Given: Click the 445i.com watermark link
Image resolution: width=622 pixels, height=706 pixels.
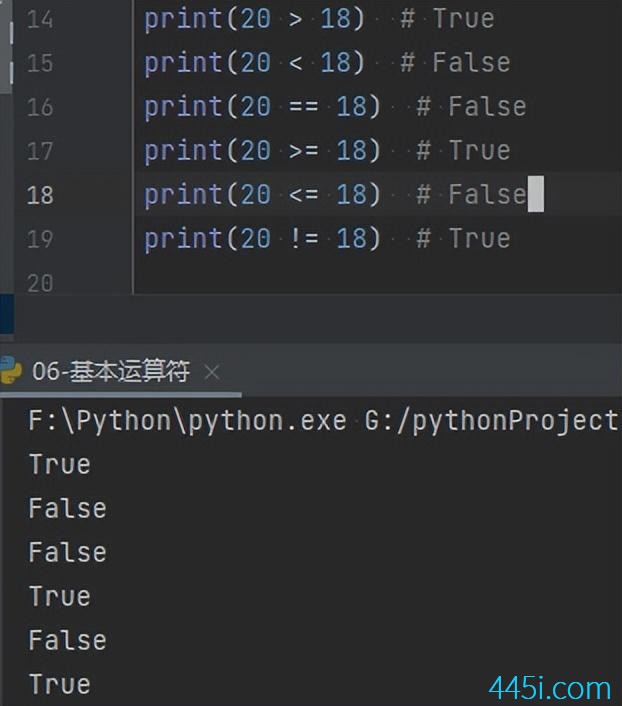Looking at the screenshot, I should click(x=549, y=688).
